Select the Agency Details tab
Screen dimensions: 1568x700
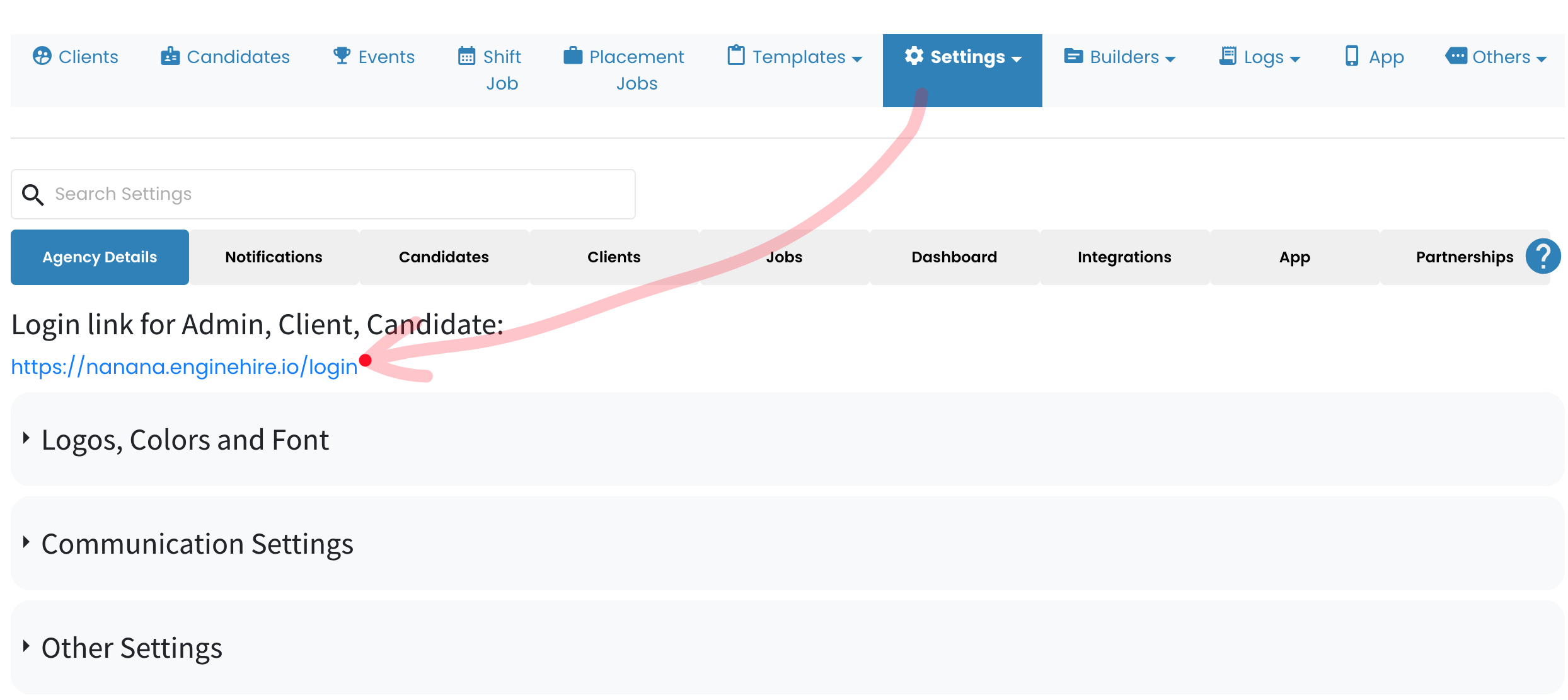click(100, 257)
